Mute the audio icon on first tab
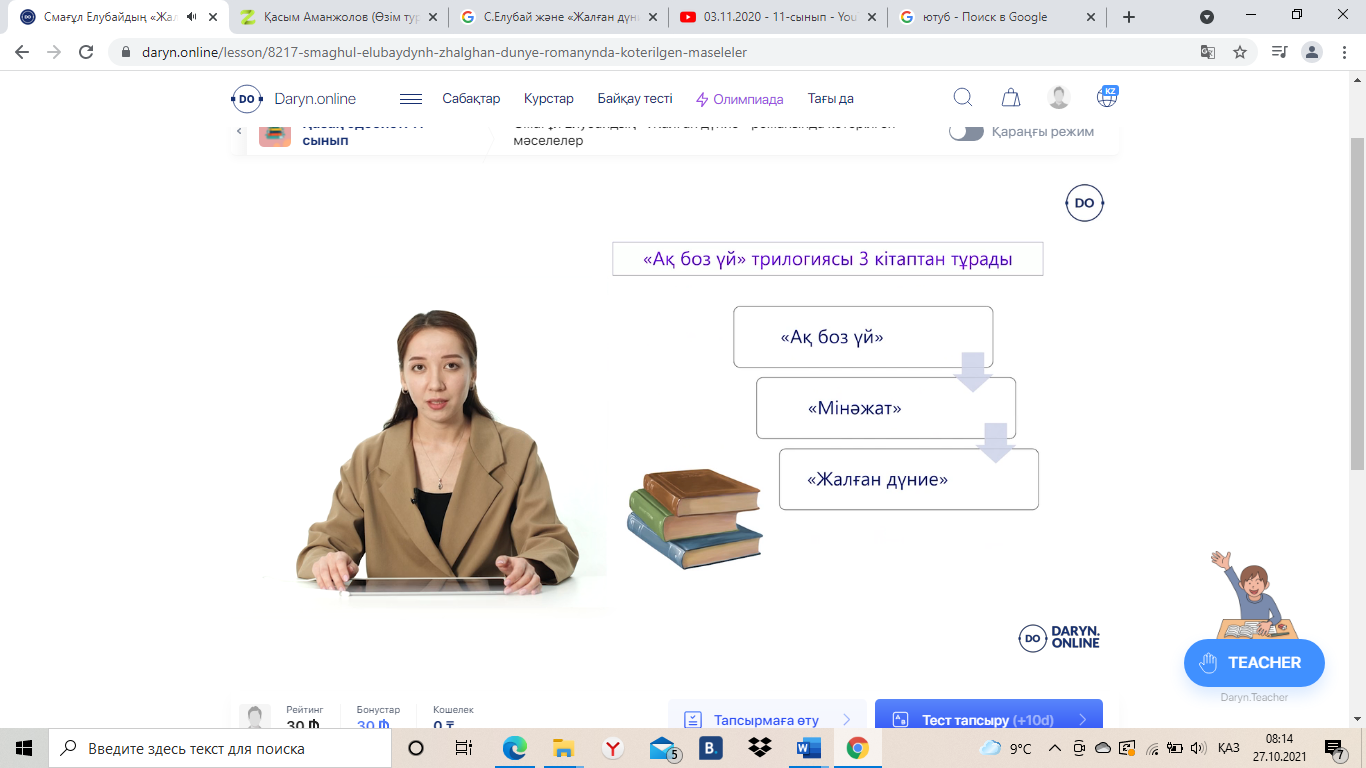The width and height of the screenshot is (1366, 768). [192, 17]
